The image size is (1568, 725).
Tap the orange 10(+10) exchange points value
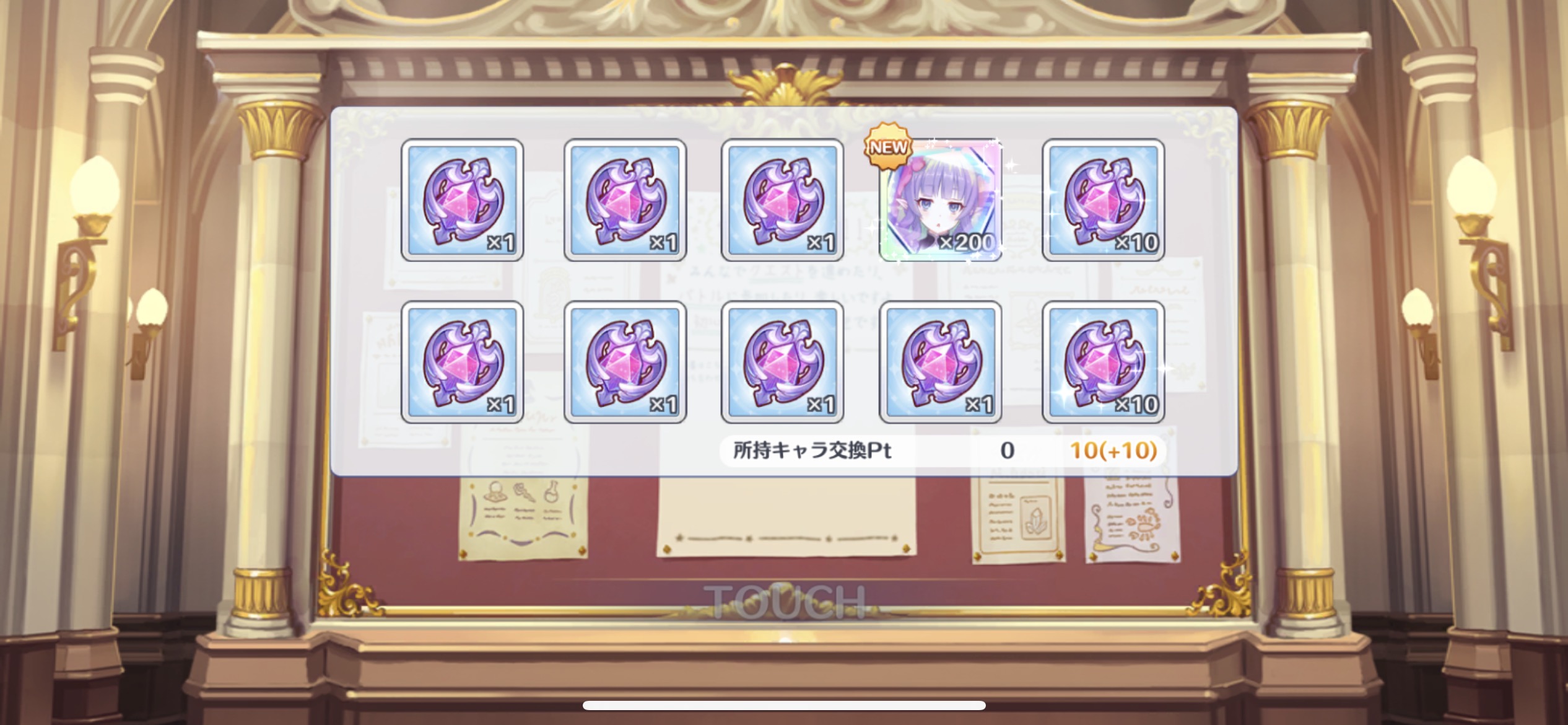(x=1113, y=450)
